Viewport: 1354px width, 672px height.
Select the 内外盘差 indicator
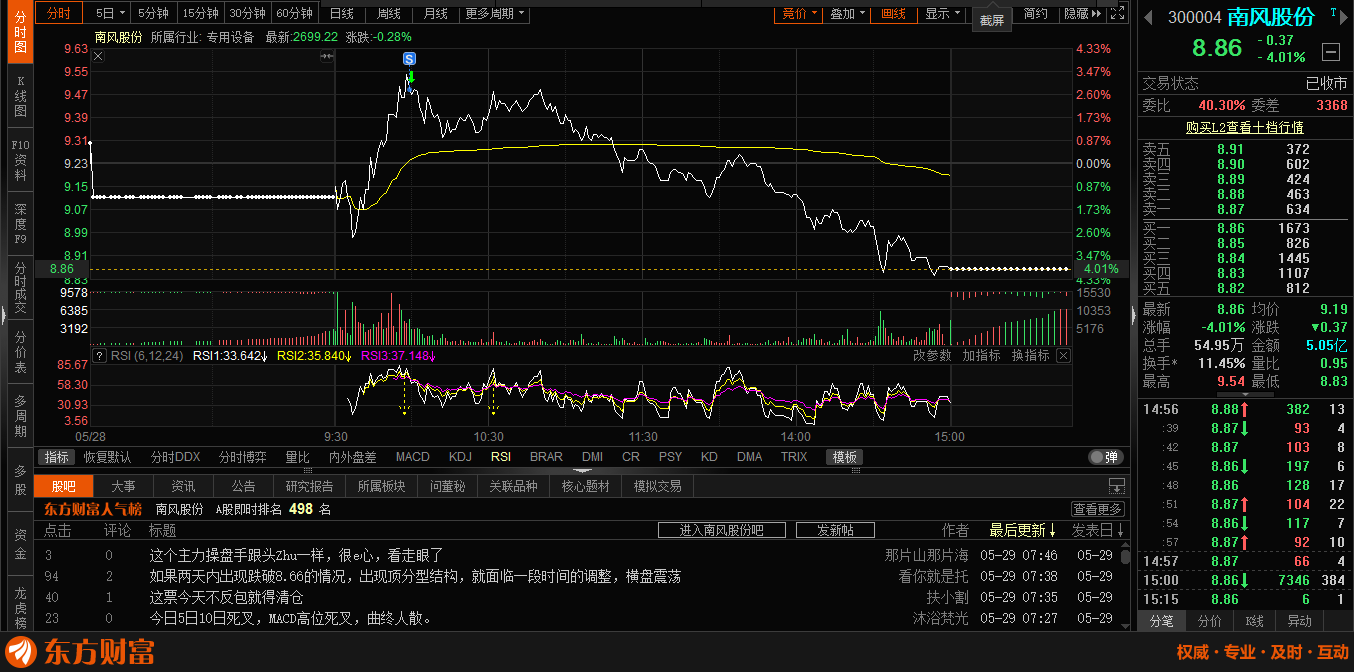pyautogui.click(x=353, y=457)
